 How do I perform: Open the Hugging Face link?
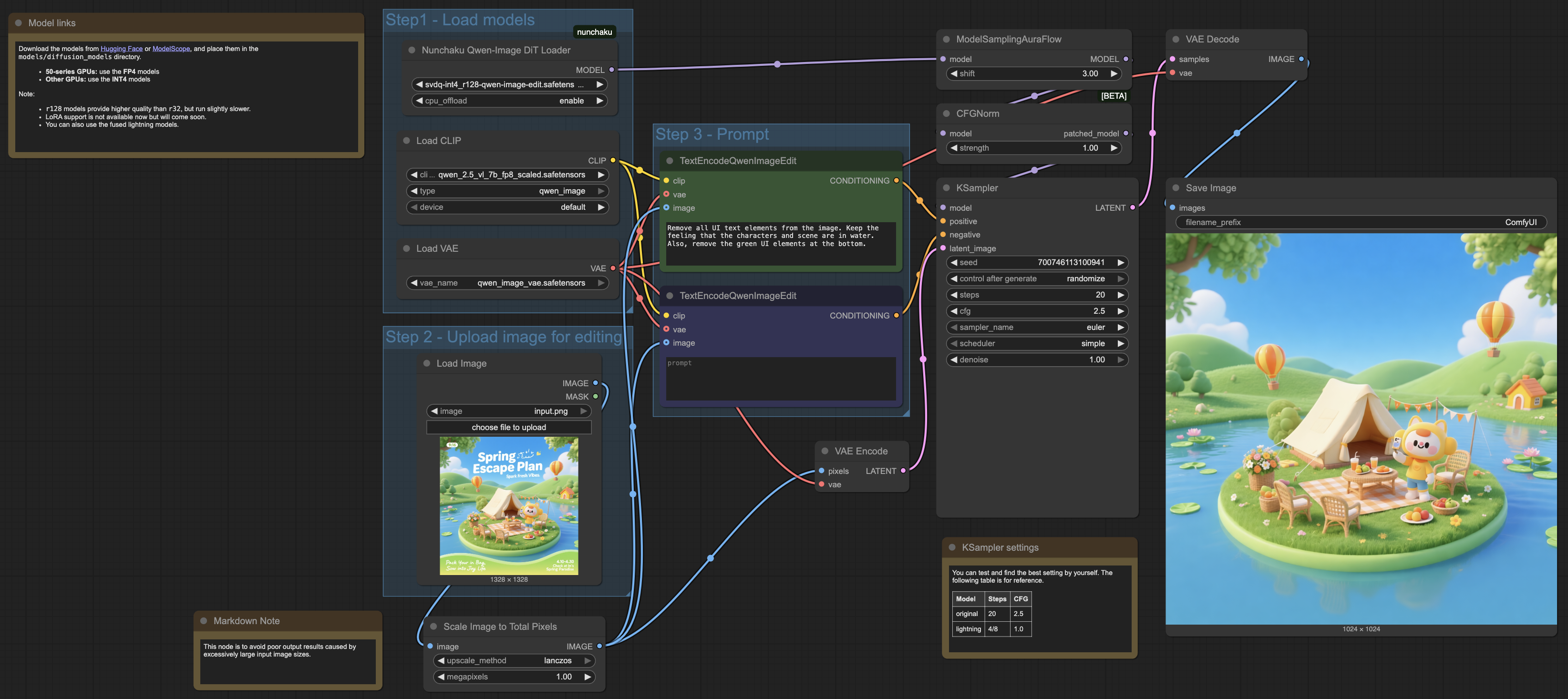pyautogui.click(x=121, y=49)
